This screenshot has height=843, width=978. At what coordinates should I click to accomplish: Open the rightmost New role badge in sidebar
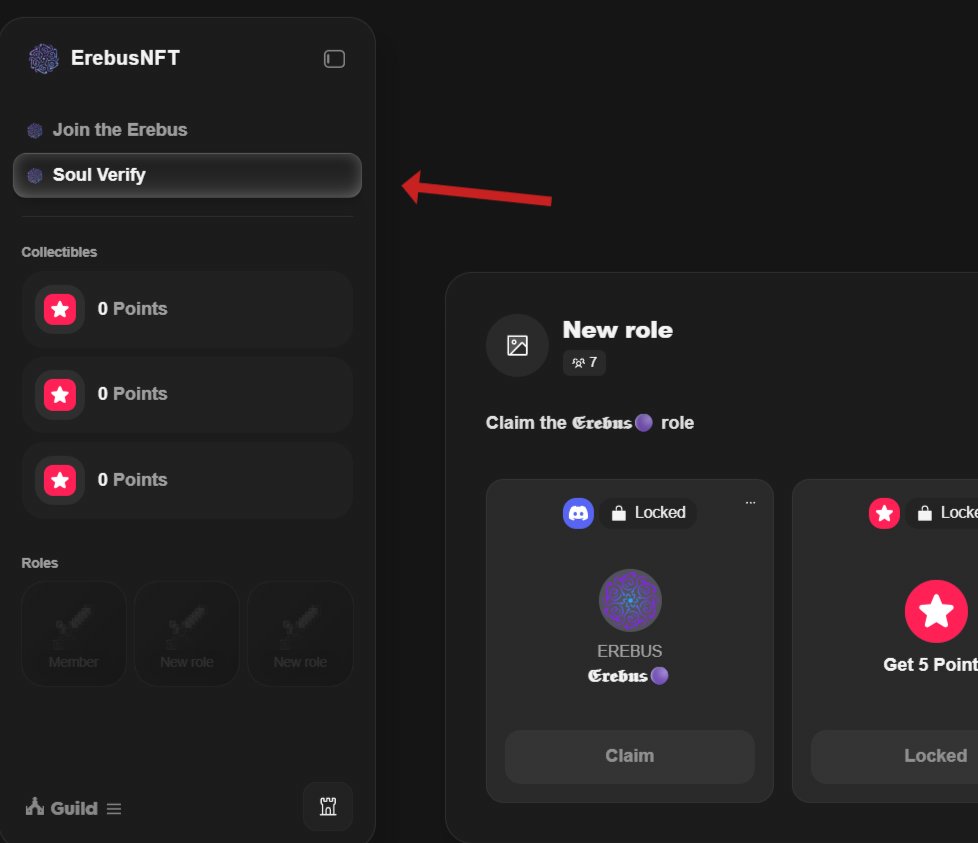click(x=300, y=633)
